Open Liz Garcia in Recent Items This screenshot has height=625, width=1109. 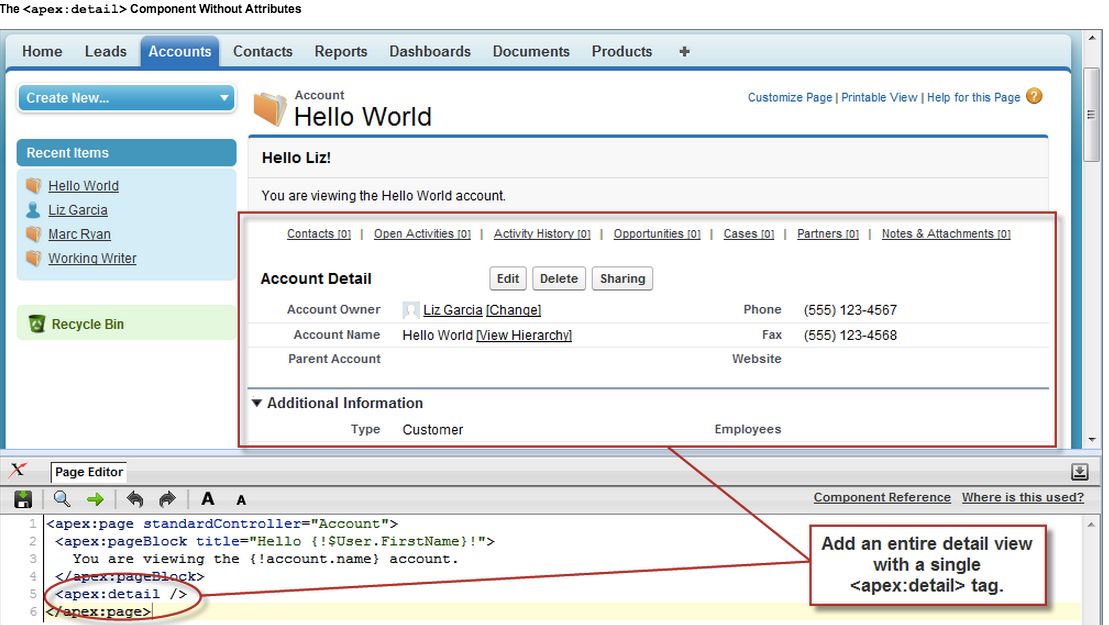pos(78,210)
